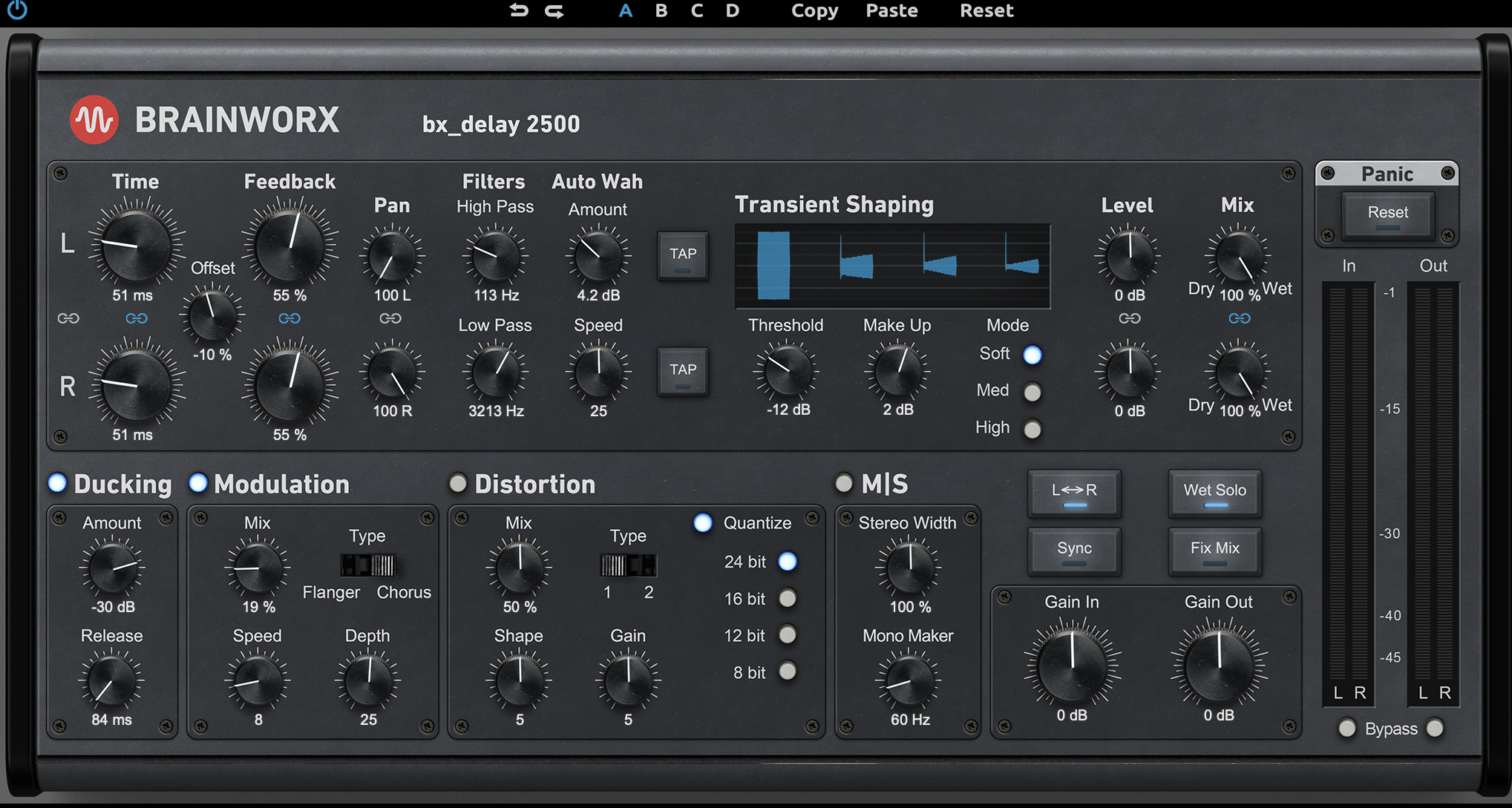Image resolution: width=1512 pixels, height=808 pixels.
Task: Click the Auto Wah Amount knob
Action: point(598,256)
